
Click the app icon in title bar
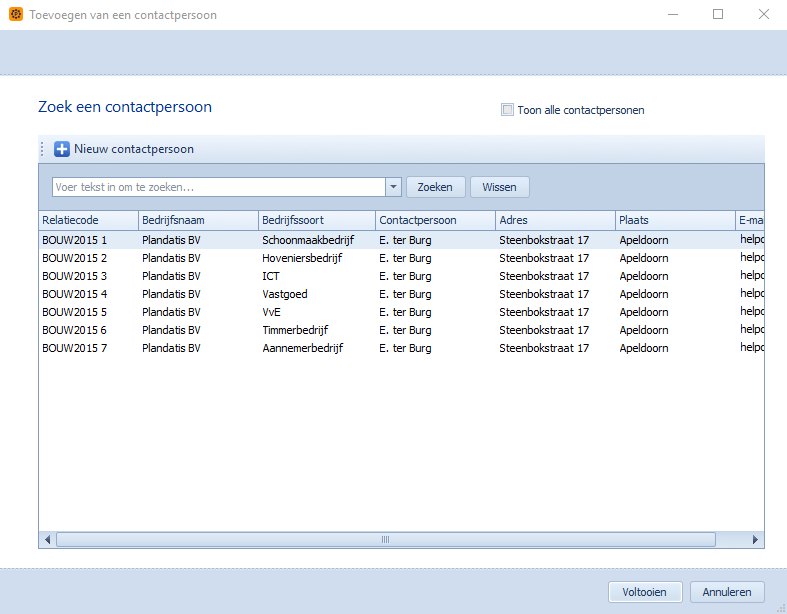pos(15,15)
